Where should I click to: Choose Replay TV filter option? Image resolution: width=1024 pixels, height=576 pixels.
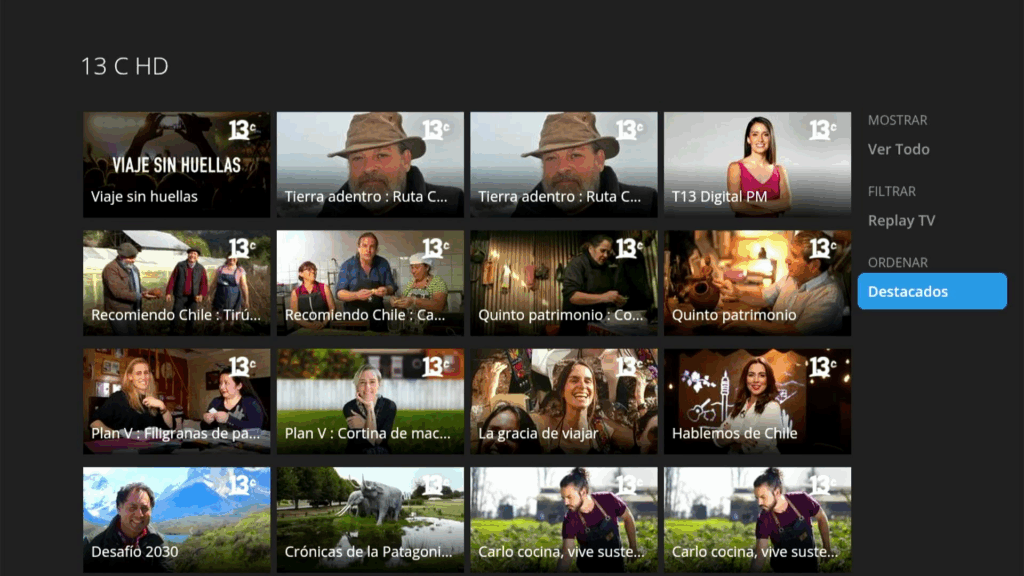[x=901, y=220]
